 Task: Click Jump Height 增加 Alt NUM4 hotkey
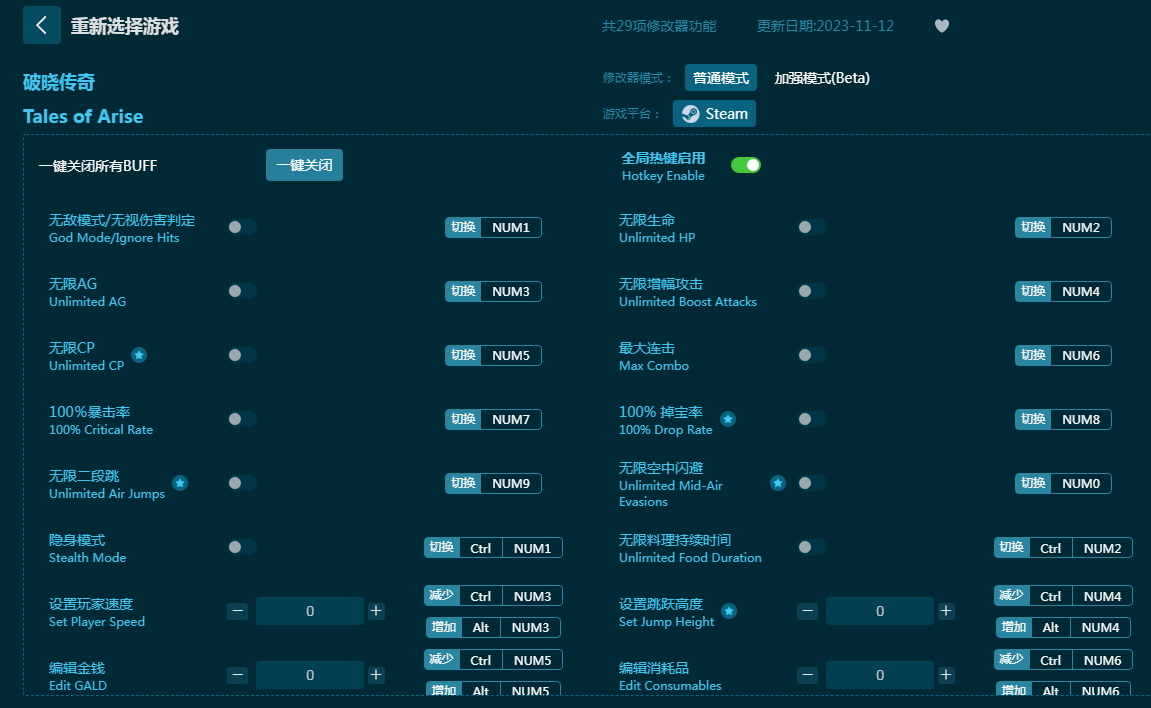[x=1063, y=627]
